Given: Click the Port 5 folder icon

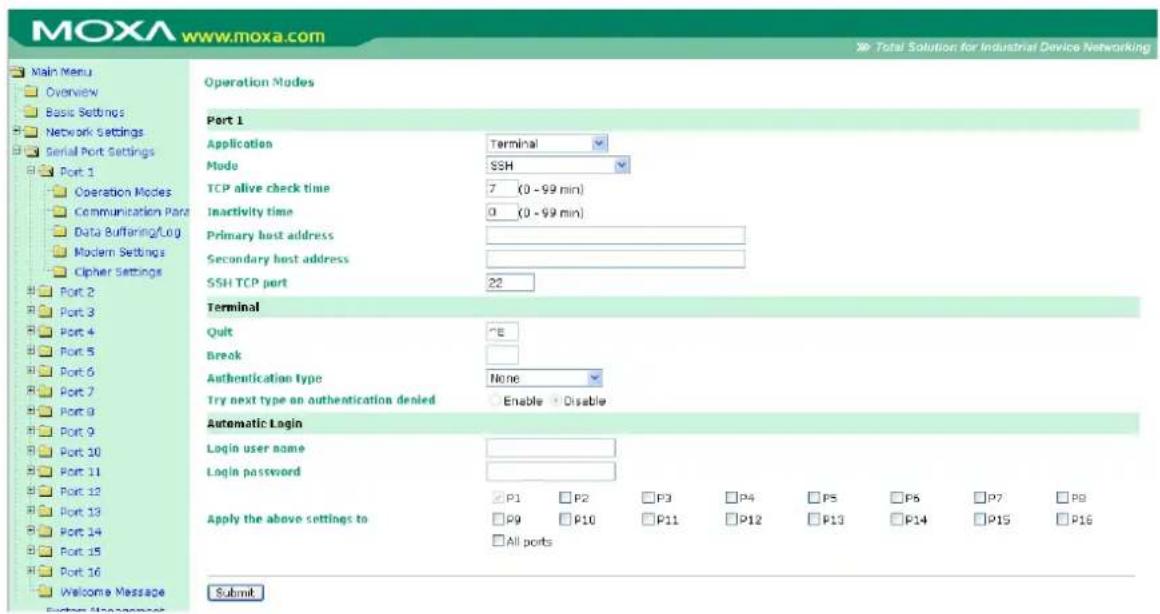Looking at the screenshot, I should (x=46, y=351).
